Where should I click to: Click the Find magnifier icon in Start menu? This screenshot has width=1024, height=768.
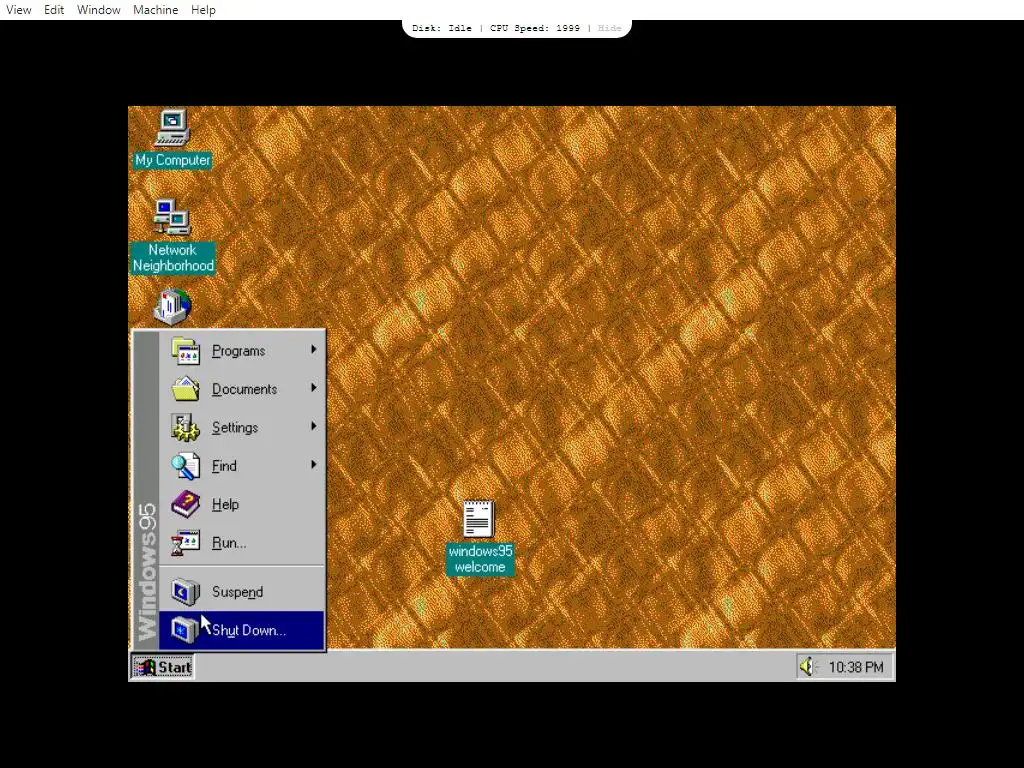[x=185, y=466]
